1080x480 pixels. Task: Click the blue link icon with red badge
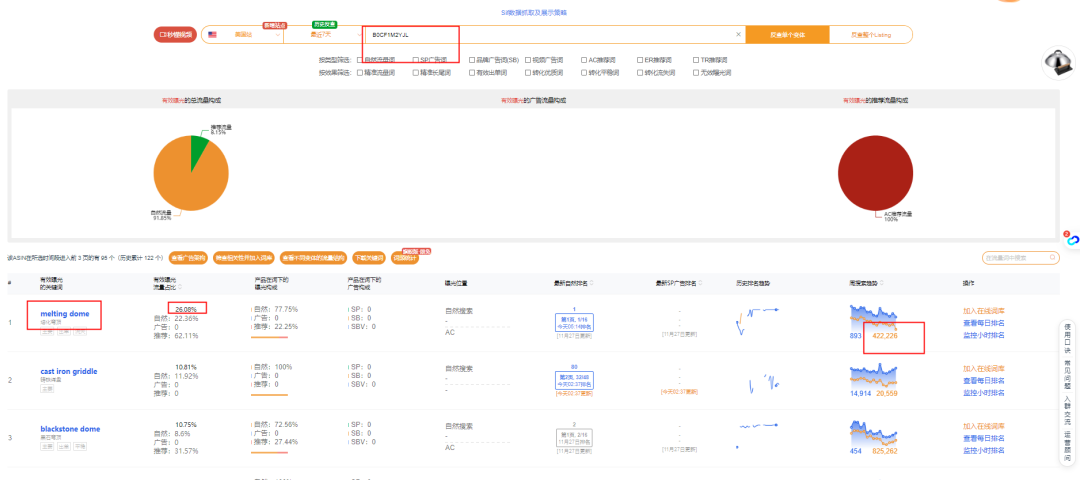click(x=1071, y=239)
